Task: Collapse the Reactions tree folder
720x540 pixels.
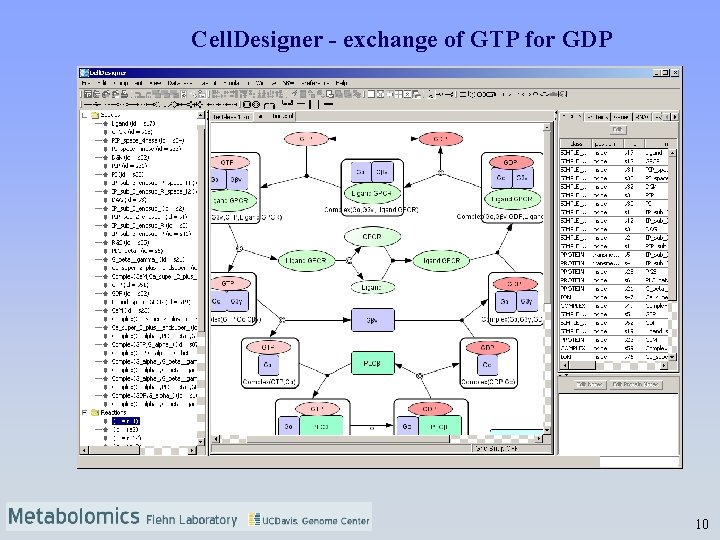Action: pos(85,412)
